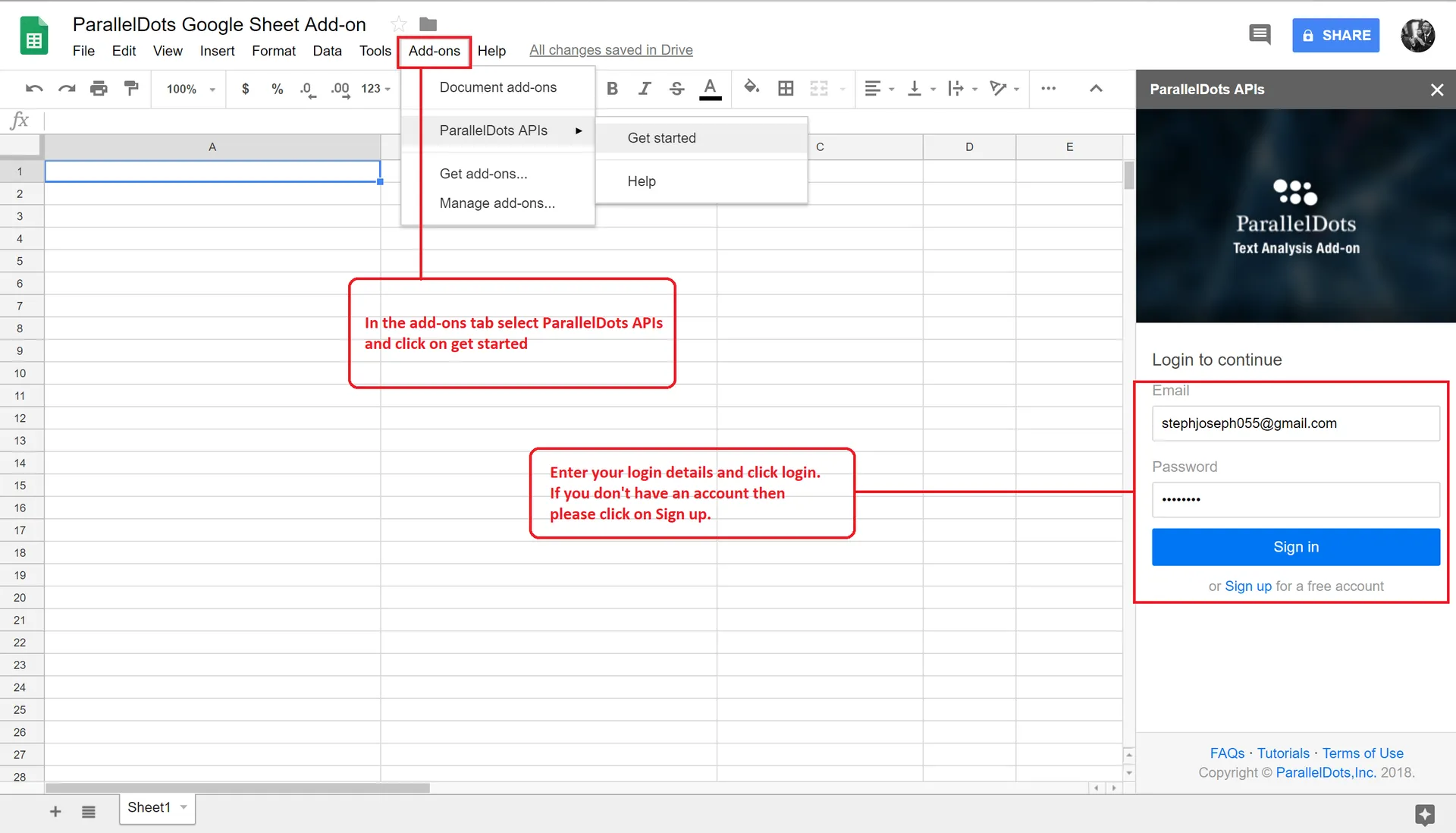The height and width of the screenshot is (833, 1456).
Task: Open the Edit menu
Action: [x=124, y=51]
